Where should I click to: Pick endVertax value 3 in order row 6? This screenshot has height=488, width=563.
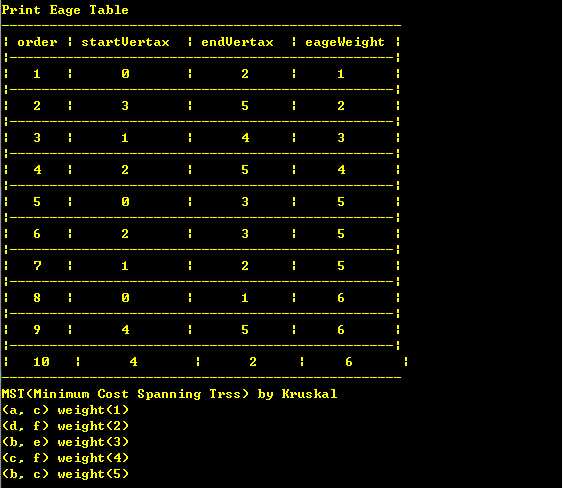[245, 234]
